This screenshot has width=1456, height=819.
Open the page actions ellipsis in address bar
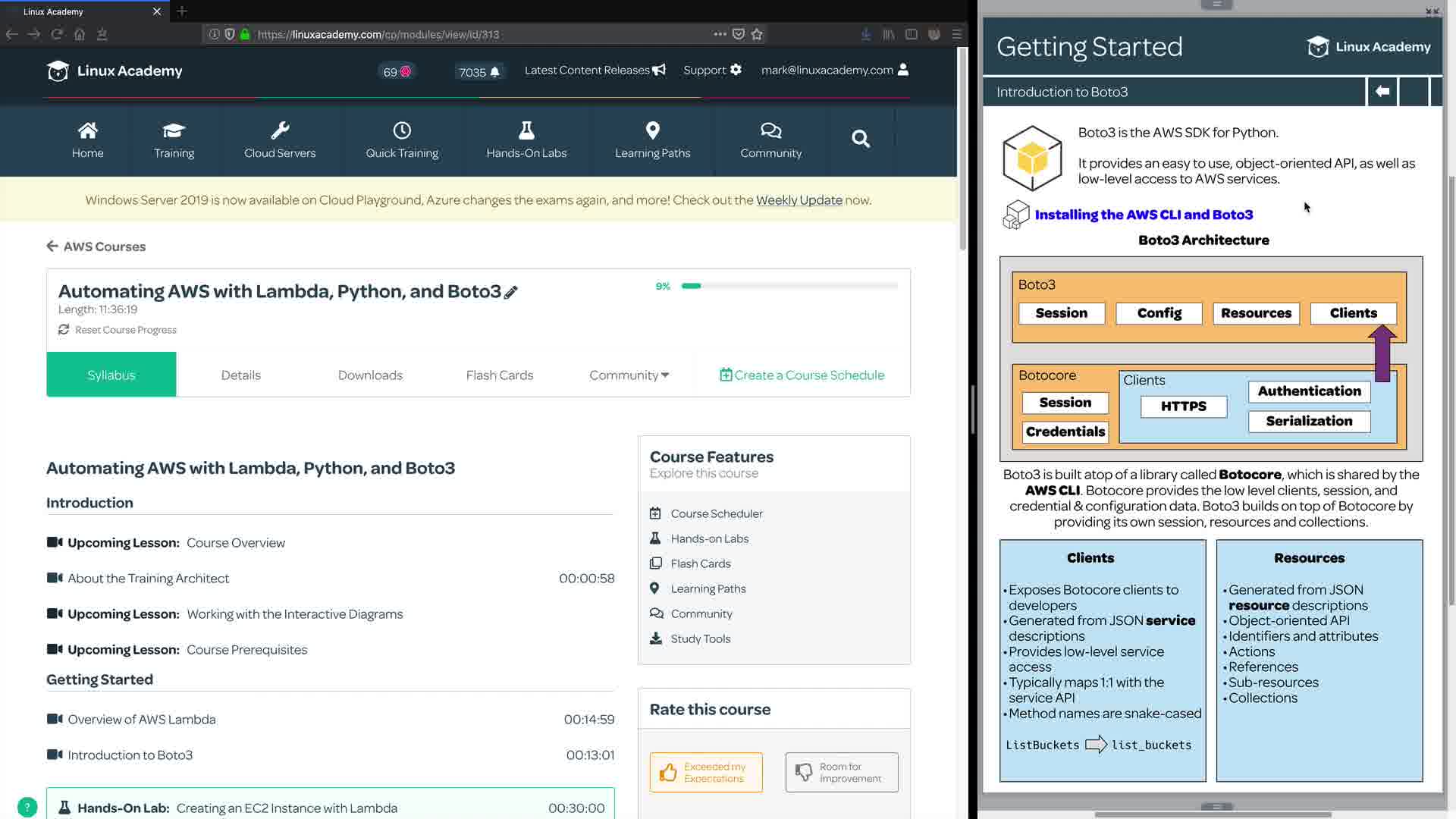click(720, 34)
